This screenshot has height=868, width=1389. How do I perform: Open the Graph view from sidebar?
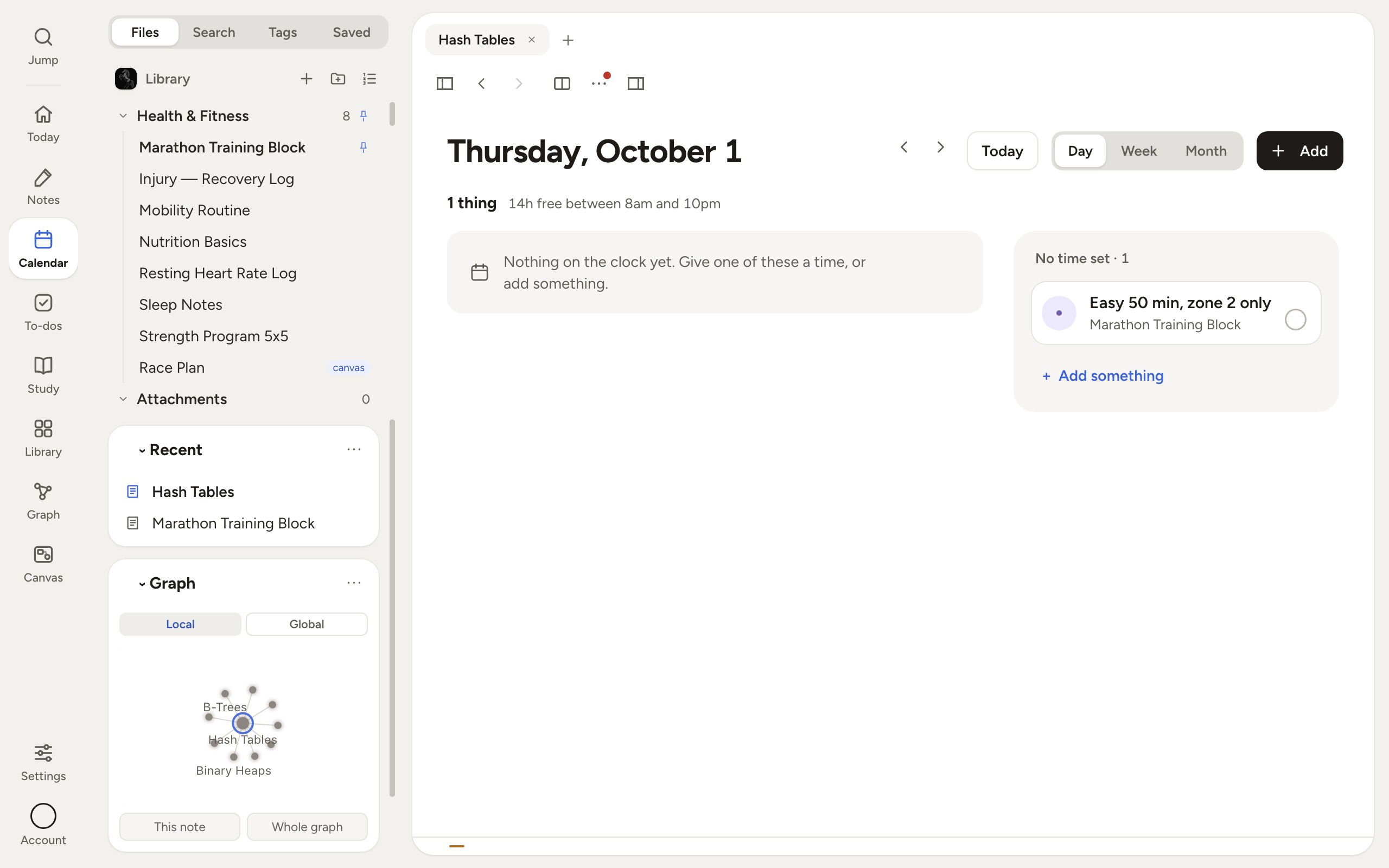click(x=43, y=501)
